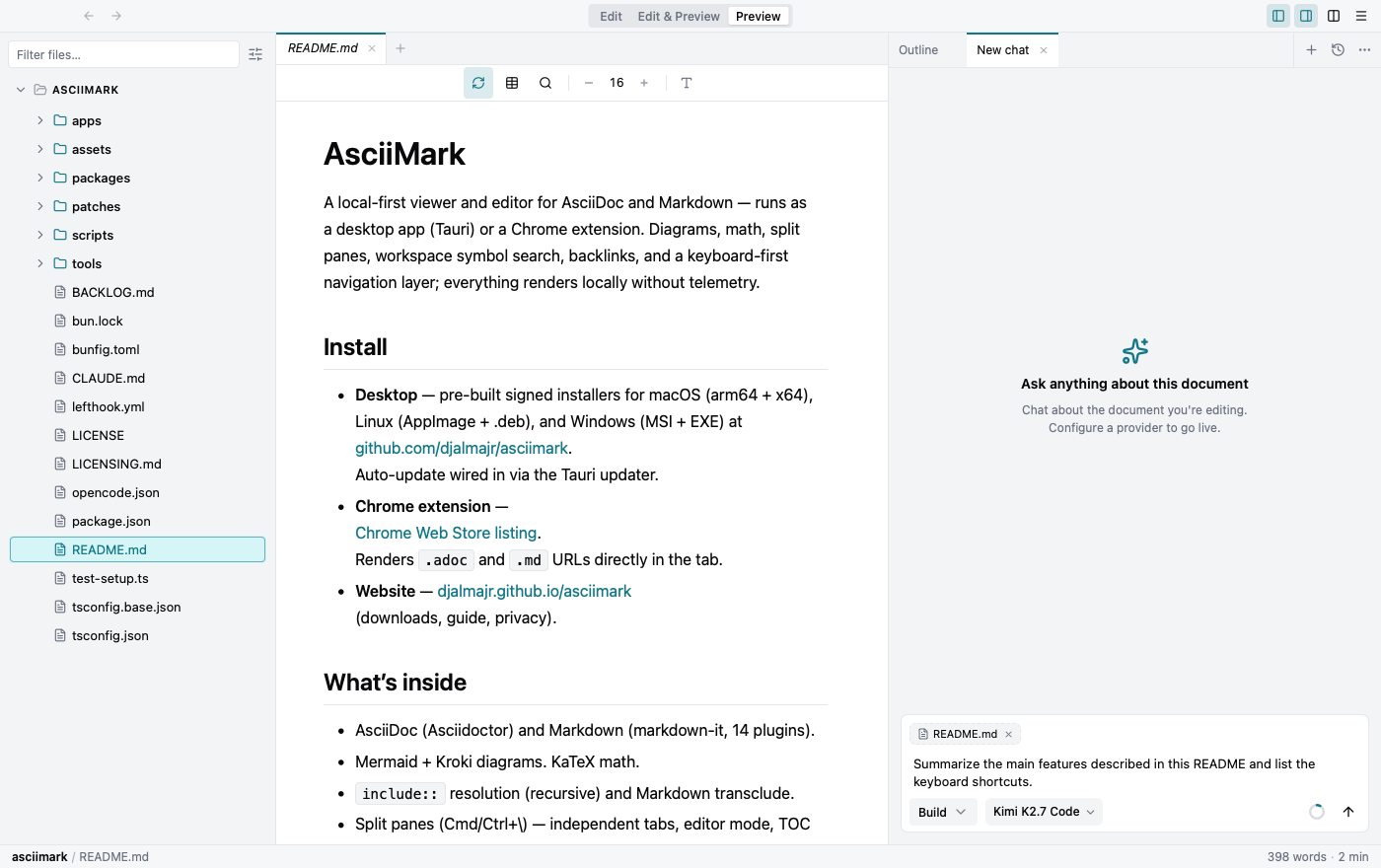Open the Chrome Web Store listing link
The height and width of the screenshot is (868, 1381).
pos(446,533)
